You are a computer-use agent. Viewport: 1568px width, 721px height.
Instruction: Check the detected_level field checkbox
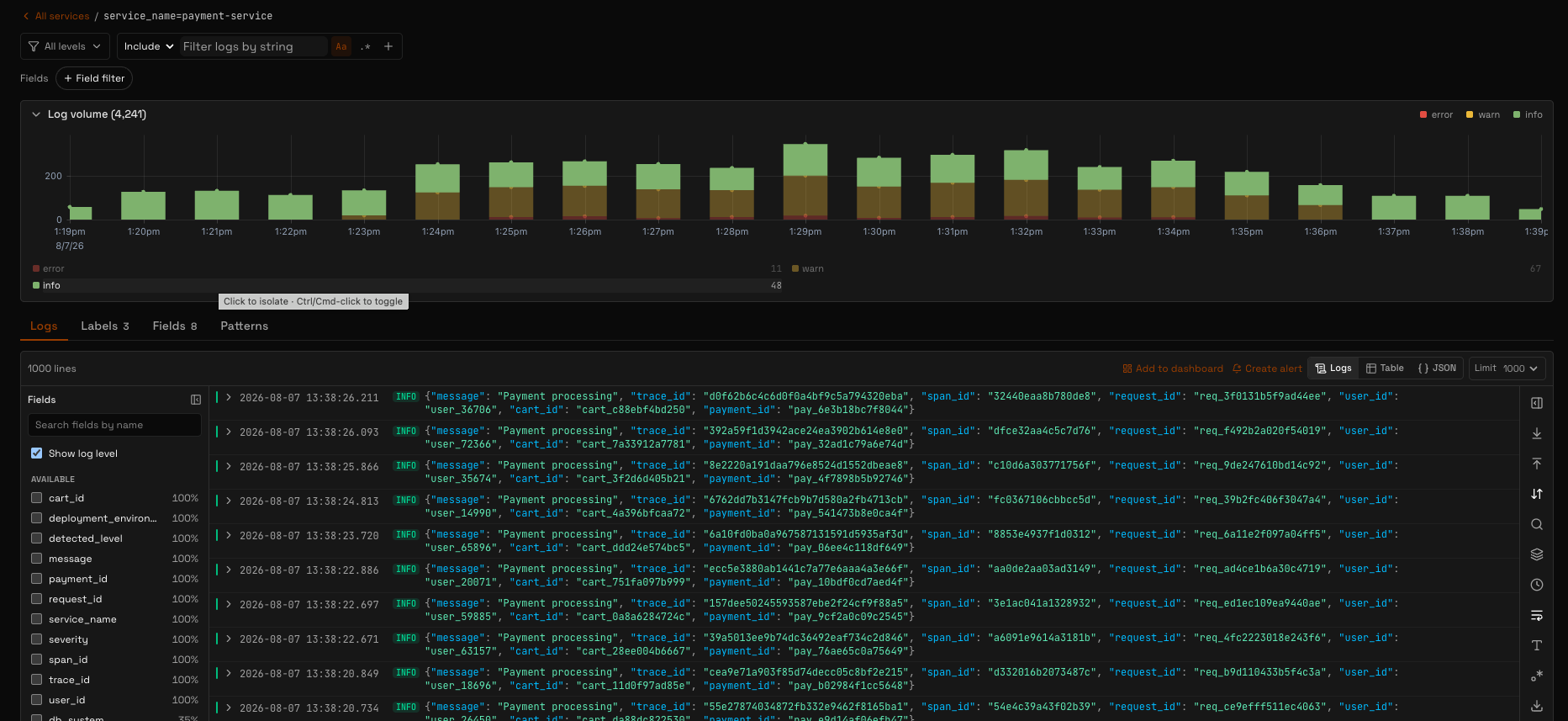click(x=37, y=538)
